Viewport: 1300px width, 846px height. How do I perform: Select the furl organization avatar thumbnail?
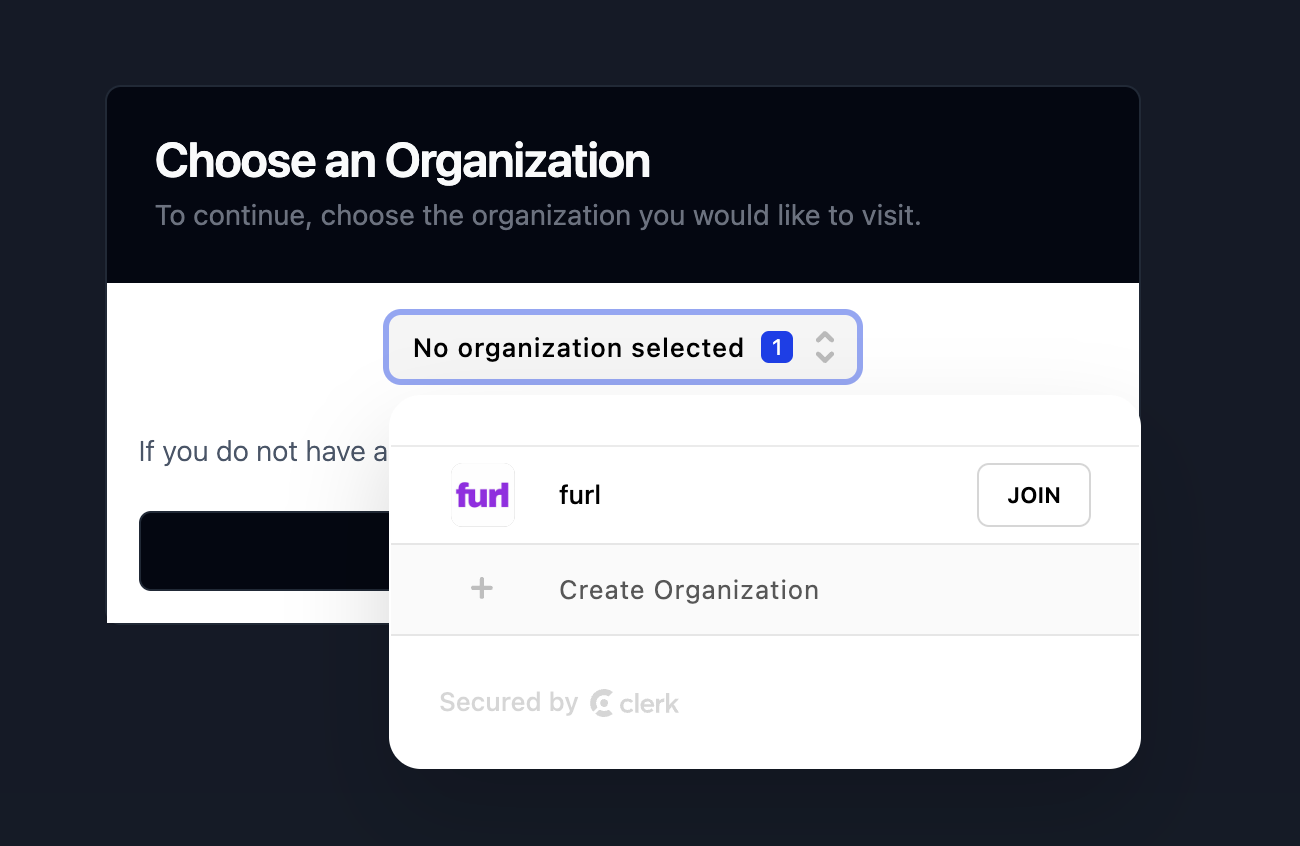(x=482, y=494)
